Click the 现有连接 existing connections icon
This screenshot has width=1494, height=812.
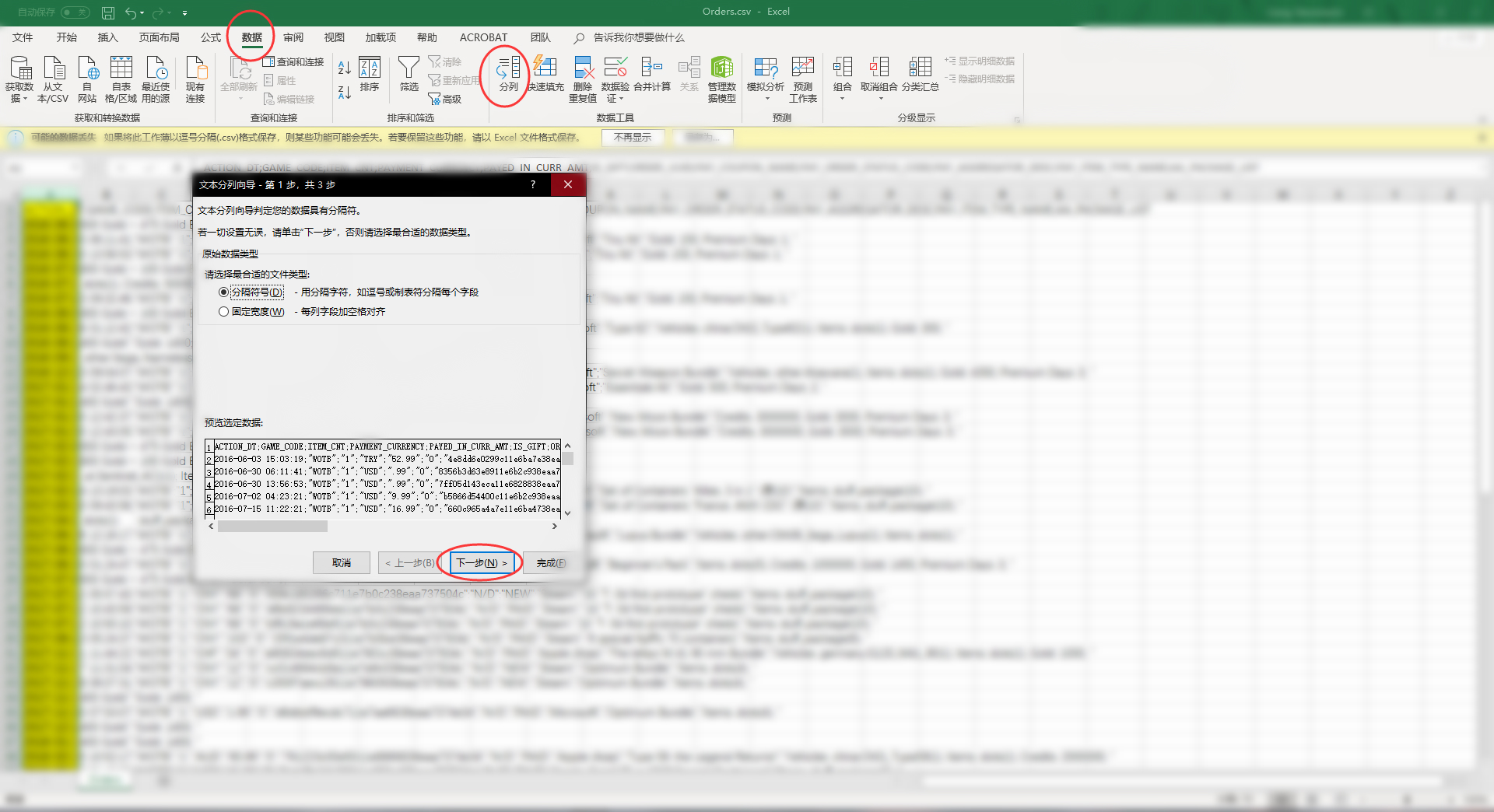(x=195, y=79)
